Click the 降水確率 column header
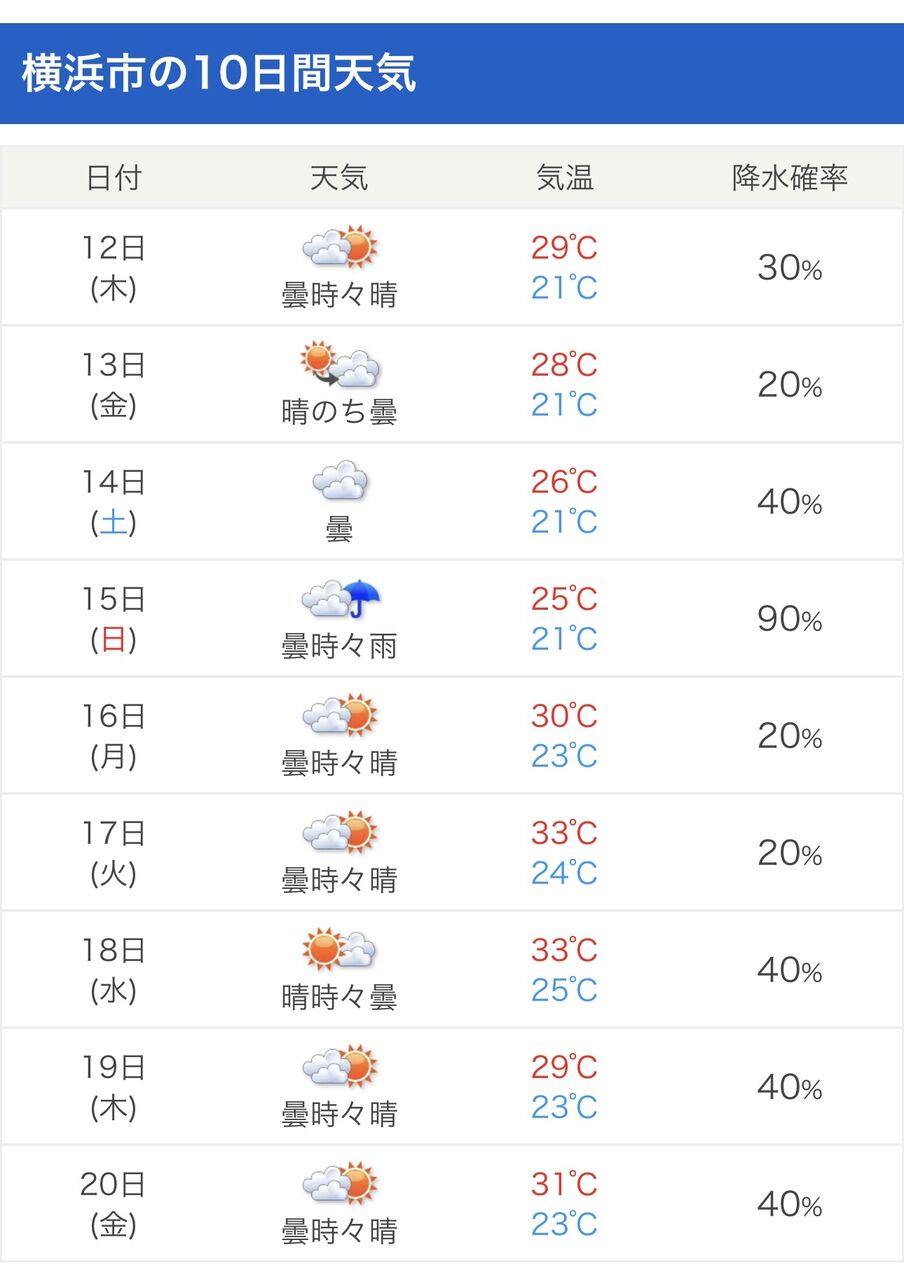 point(790,178)
